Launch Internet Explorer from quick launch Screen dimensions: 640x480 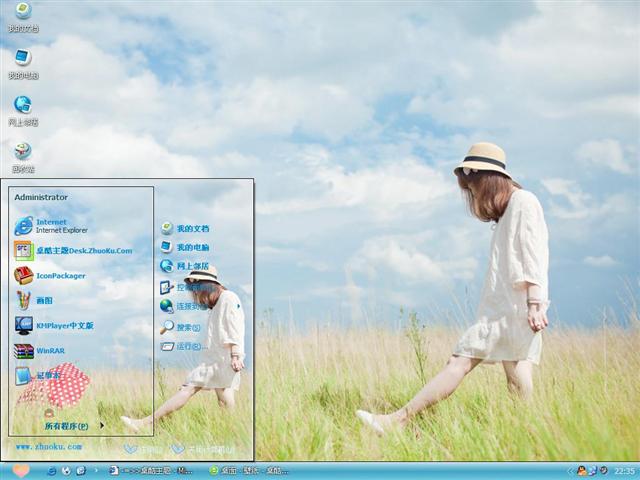click(x=52, y=471)
